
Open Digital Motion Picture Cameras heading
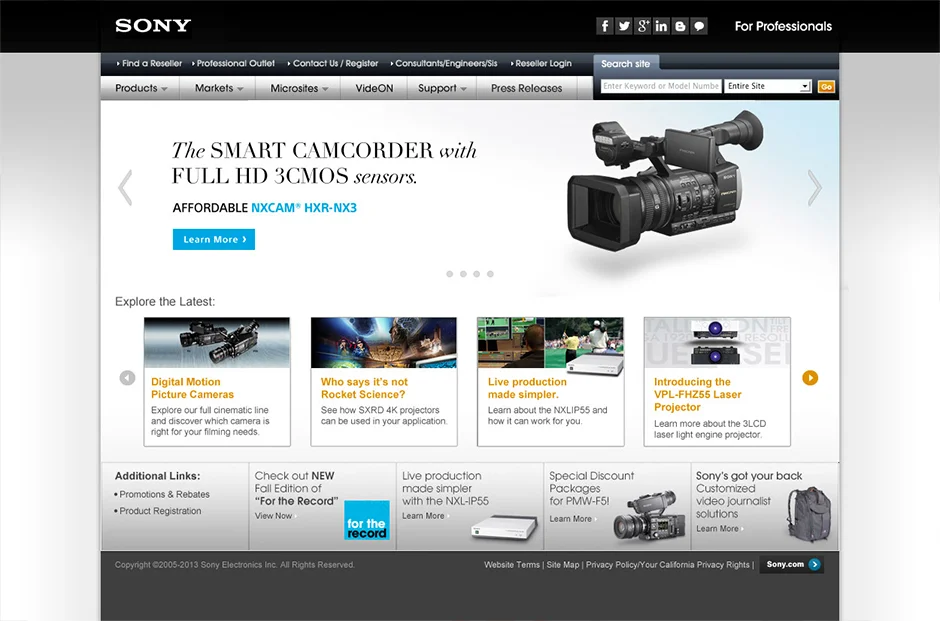(x=192, y=388)
